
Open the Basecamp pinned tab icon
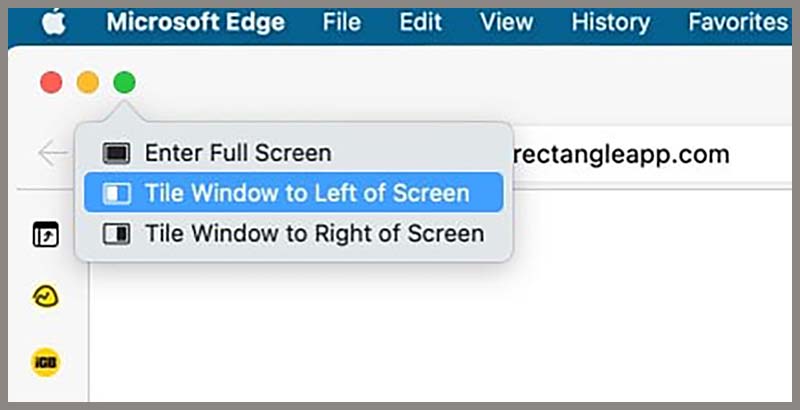click(x=46, y=296)
